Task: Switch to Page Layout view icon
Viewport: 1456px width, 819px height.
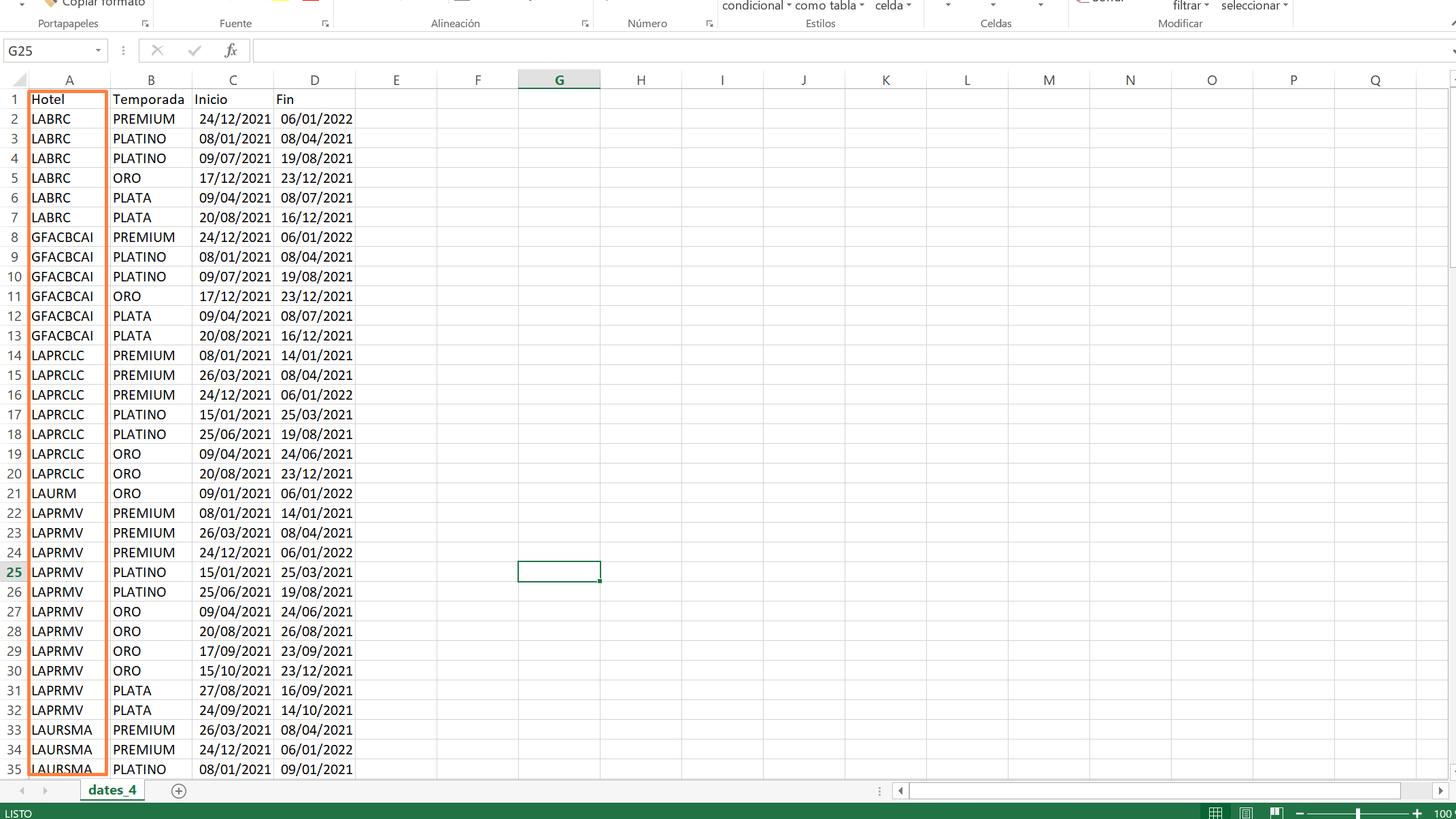Action: point(1246,813)
